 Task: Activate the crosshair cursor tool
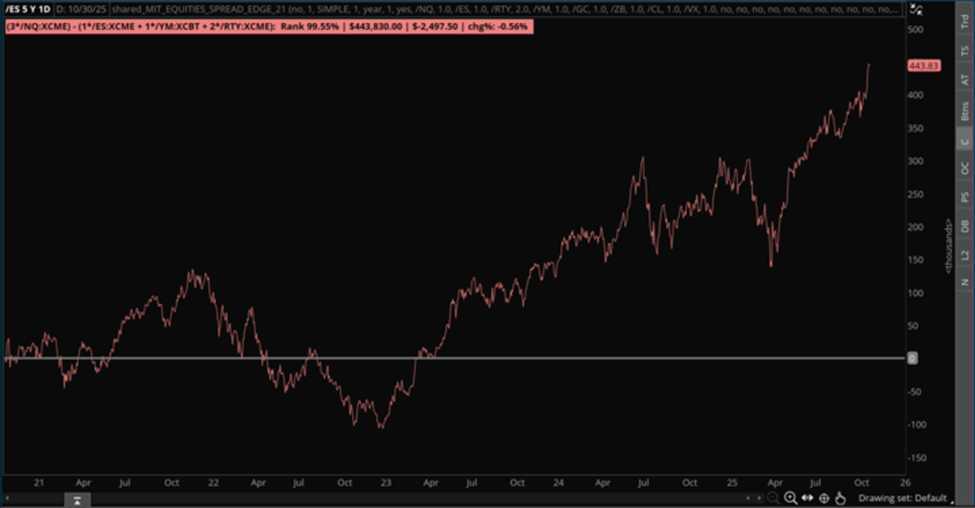824,497
